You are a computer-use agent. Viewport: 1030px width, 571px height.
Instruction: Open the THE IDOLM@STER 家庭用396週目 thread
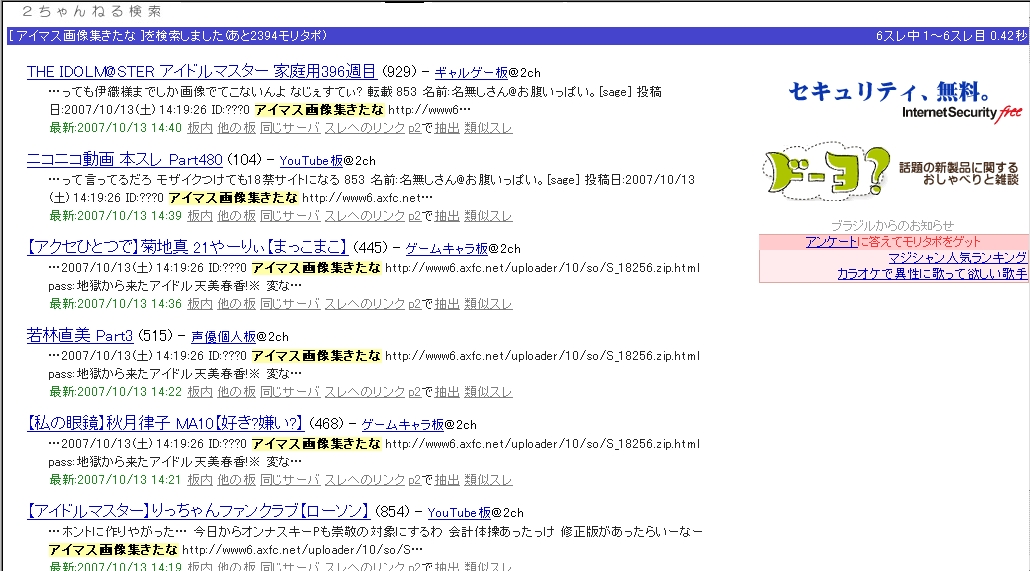pyautogui.click(x=202, y=72)
